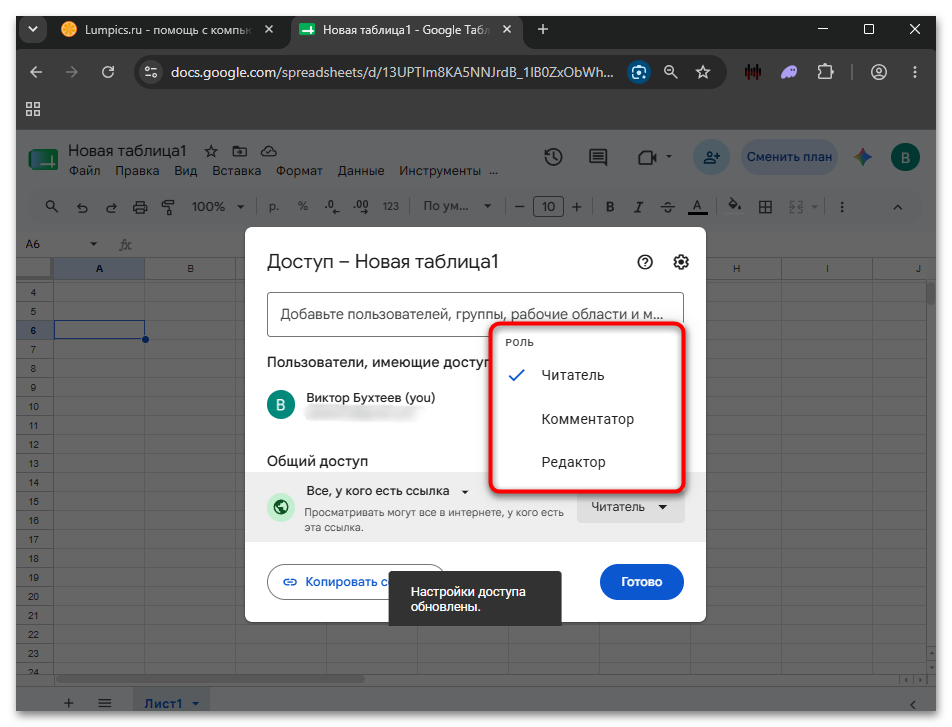Star the spreadsheet Новая таблица1
This screenshot has width=952, height=727.
[x=211, y=151]
